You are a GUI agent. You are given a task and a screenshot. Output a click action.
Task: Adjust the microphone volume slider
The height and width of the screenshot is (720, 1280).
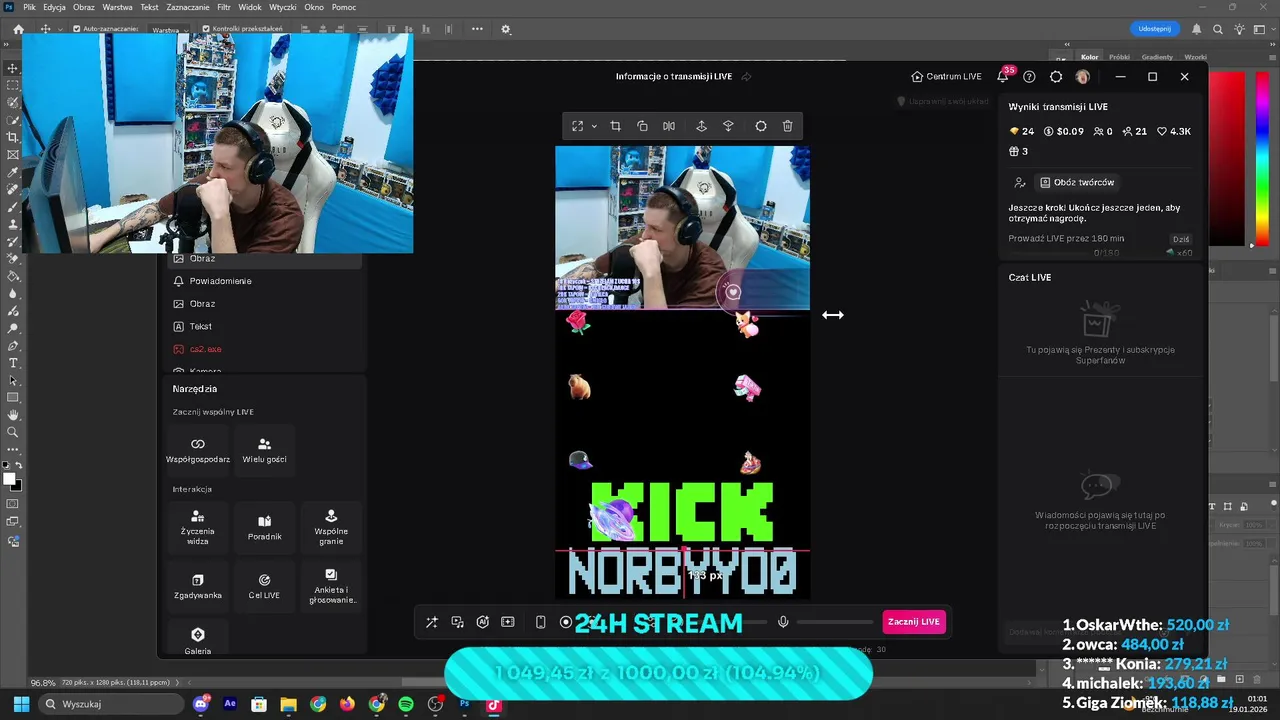[835, 622]
